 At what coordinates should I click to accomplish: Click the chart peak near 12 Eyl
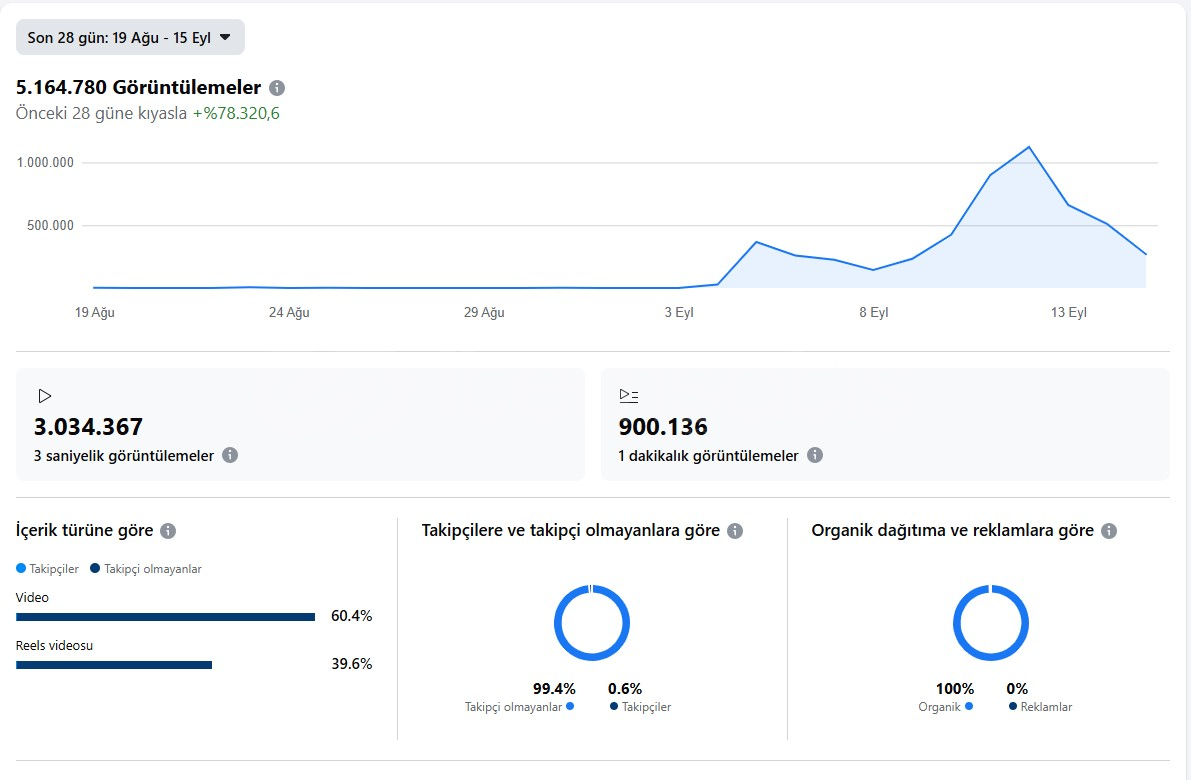pyautogui.click(x=1029, y=147)
